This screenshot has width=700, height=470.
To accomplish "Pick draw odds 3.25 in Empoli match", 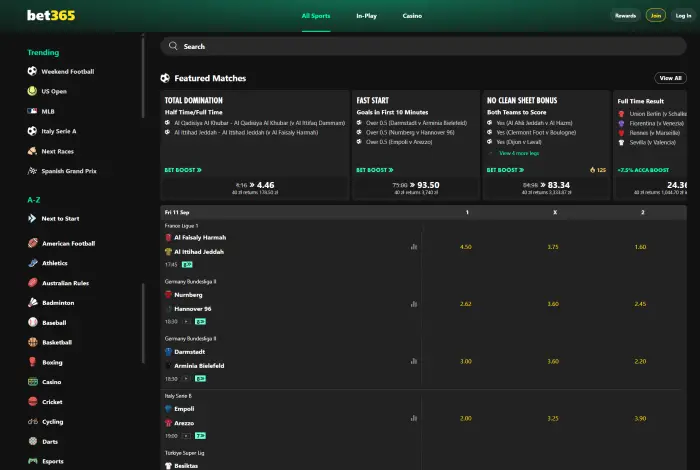I will coord(553,418).
